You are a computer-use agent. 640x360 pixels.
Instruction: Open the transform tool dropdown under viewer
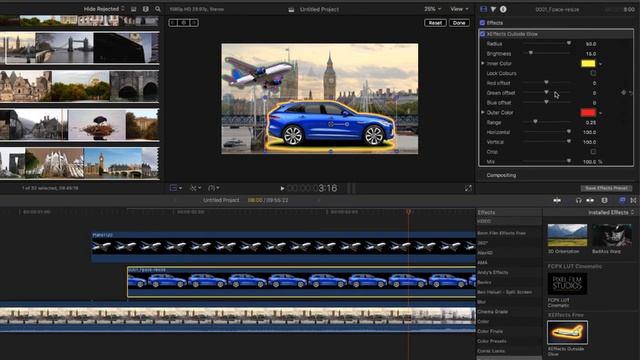click(176, 188)
